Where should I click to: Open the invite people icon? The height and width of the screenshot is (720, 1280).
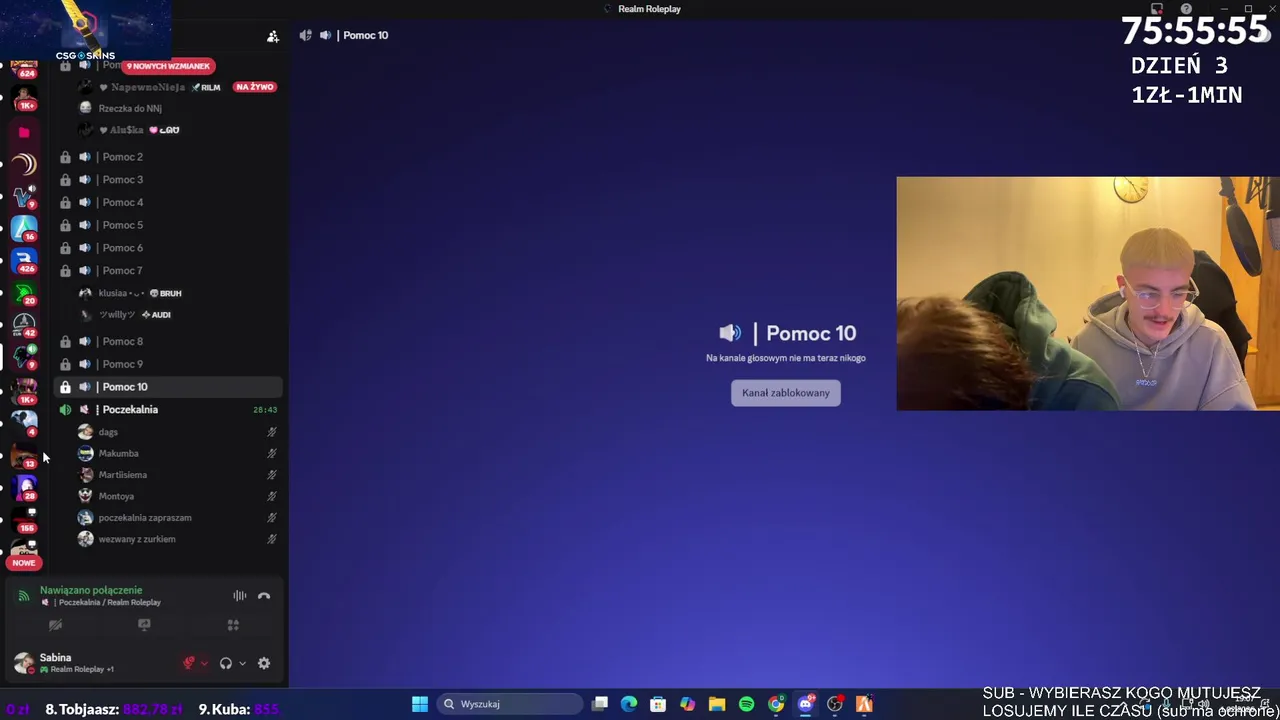click(273, 36)
